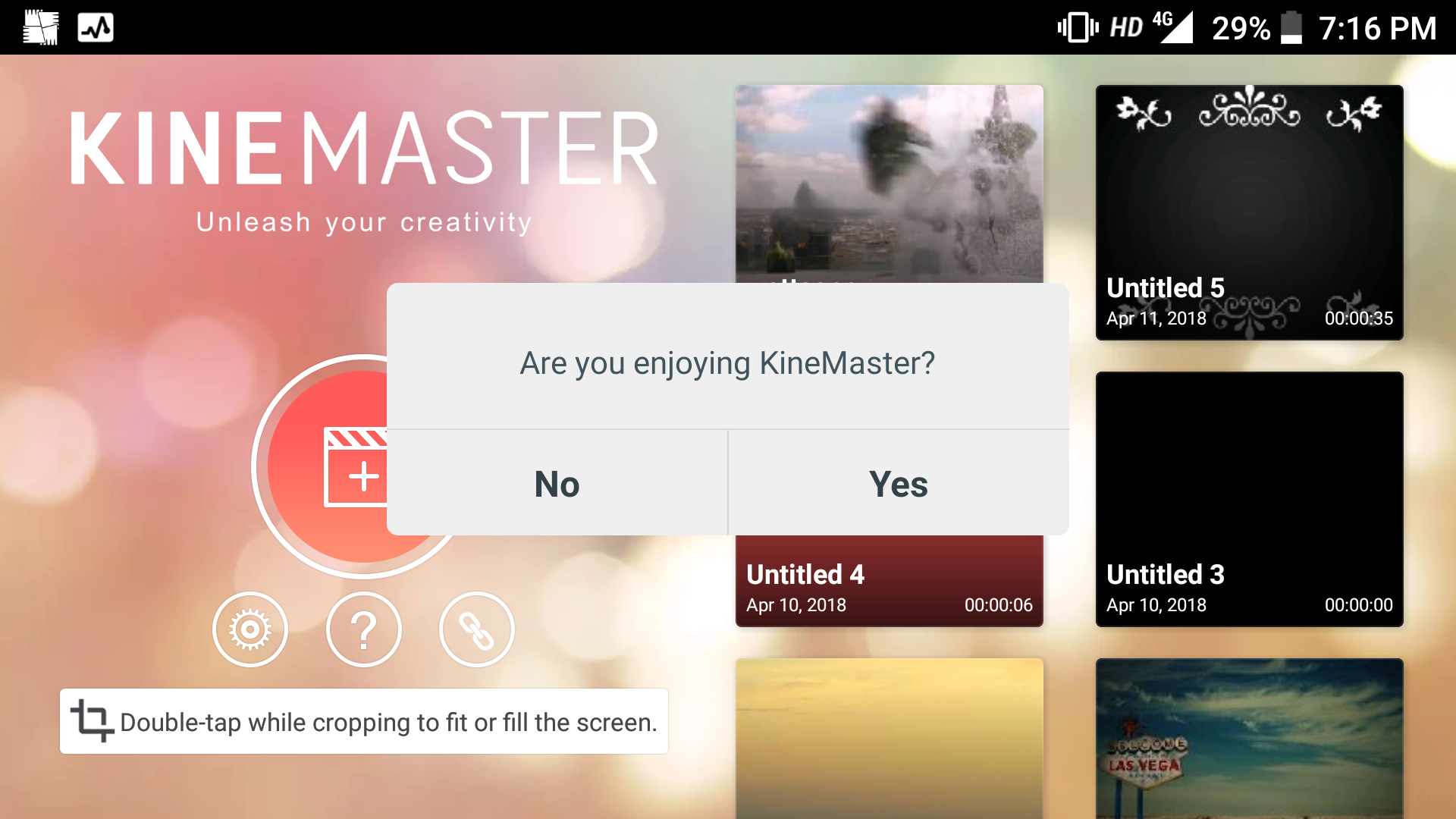Open help via the question mark icon
This screenshot has width=1456, height=819.
[364, 629]
